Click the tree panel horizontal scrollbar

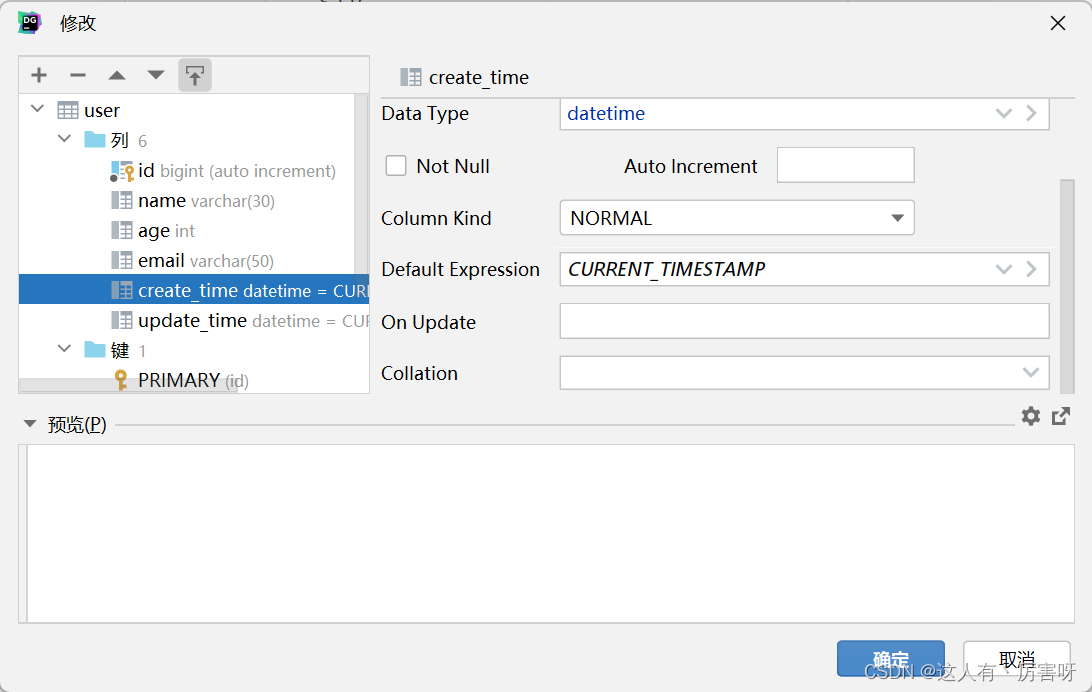coord(128,386)
